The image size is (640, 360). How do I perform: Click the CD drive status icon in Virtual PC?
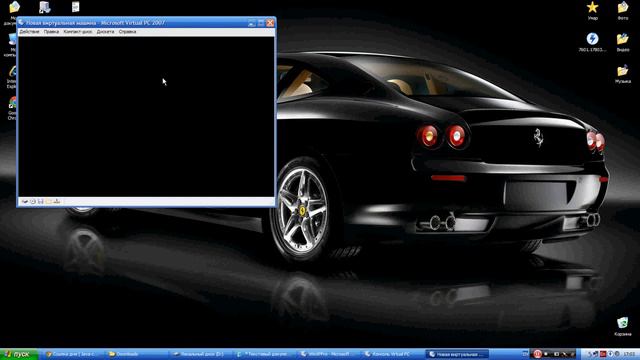pyautogui.click(x=33, y=202)
